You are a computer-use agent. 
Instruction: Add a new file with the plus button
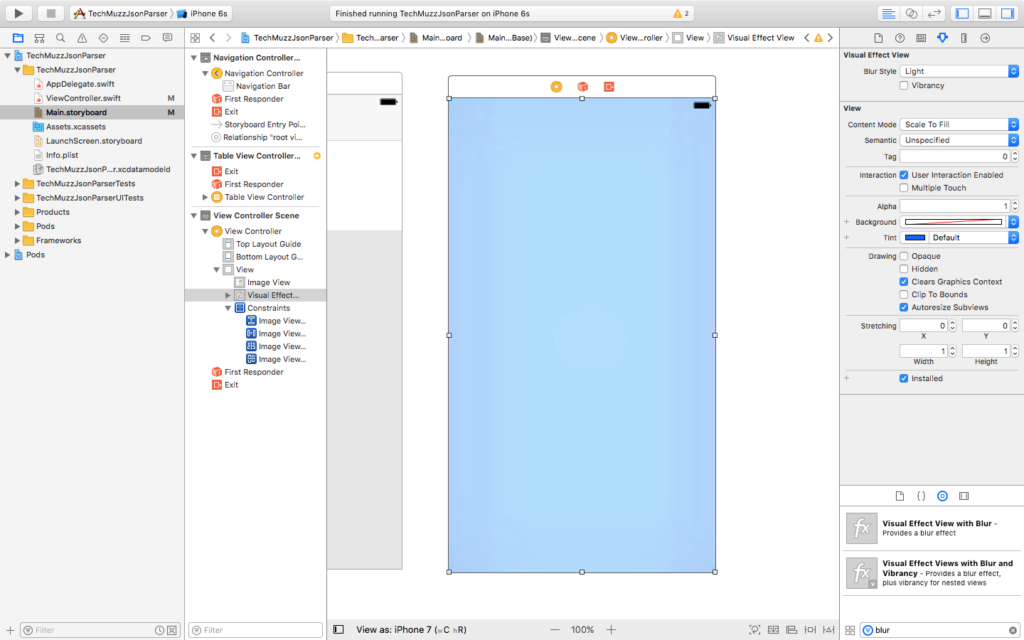click(10, 630)
